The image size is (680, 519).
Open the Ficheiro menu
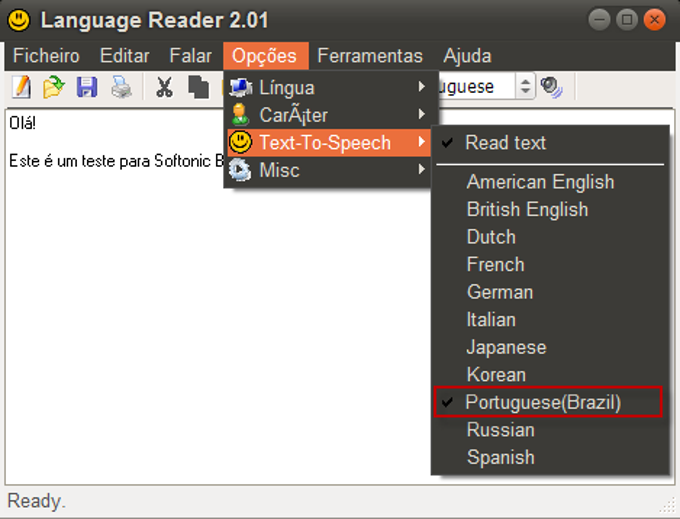pyautogui.click(x=46, y=56)
